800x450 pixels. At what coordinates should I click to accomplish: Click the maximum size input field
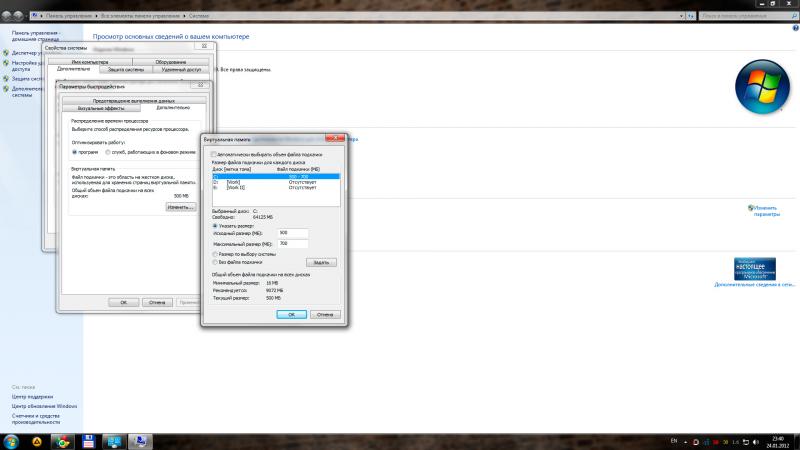[292, 244]
